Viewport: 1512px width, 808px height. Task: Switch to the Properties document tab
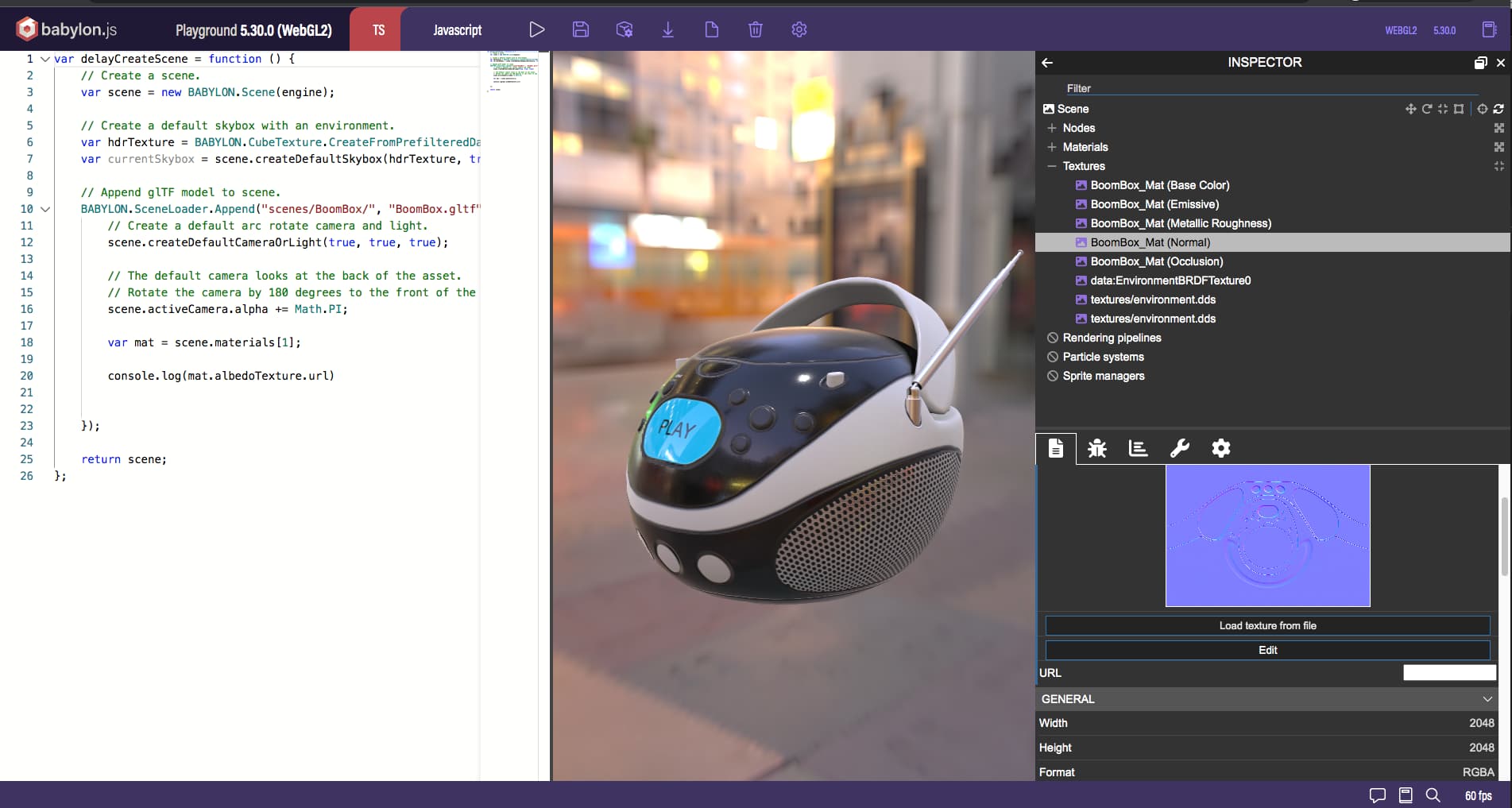[x=1056, y=449]
